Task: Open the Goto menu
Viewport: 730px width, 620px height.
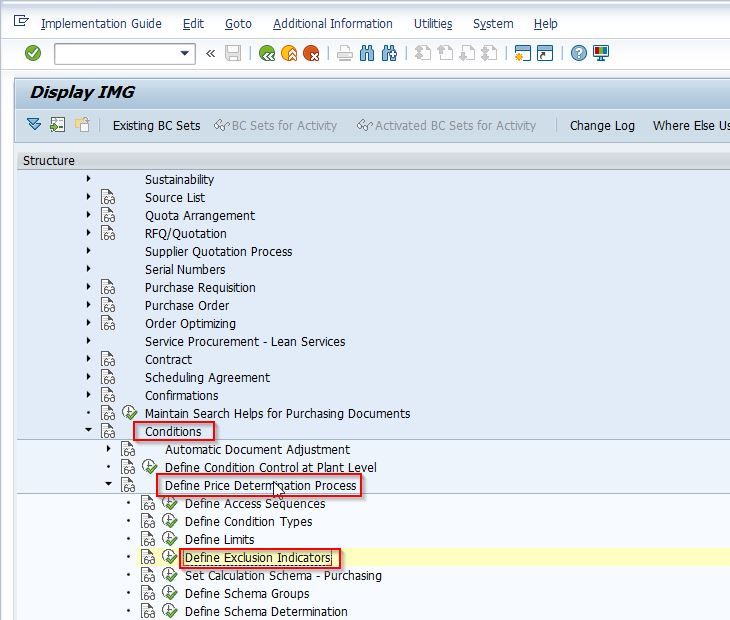Action: click(x=238, y=23)
